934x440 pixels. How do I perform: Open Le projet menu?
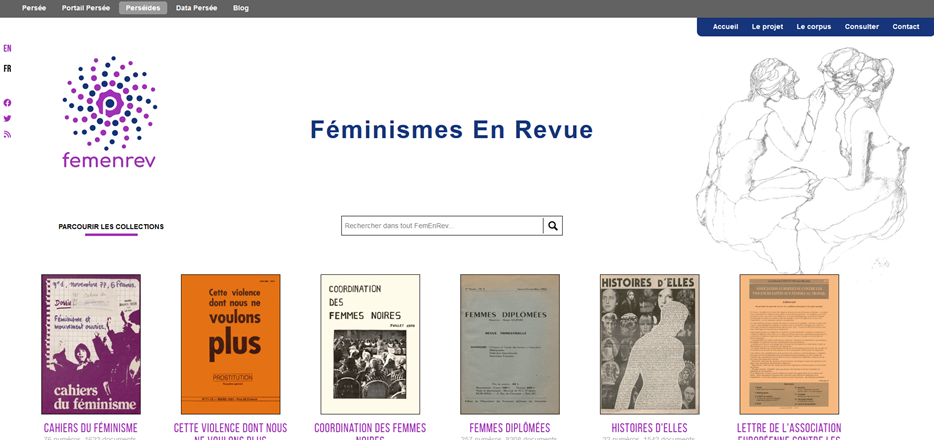[767, 27]
